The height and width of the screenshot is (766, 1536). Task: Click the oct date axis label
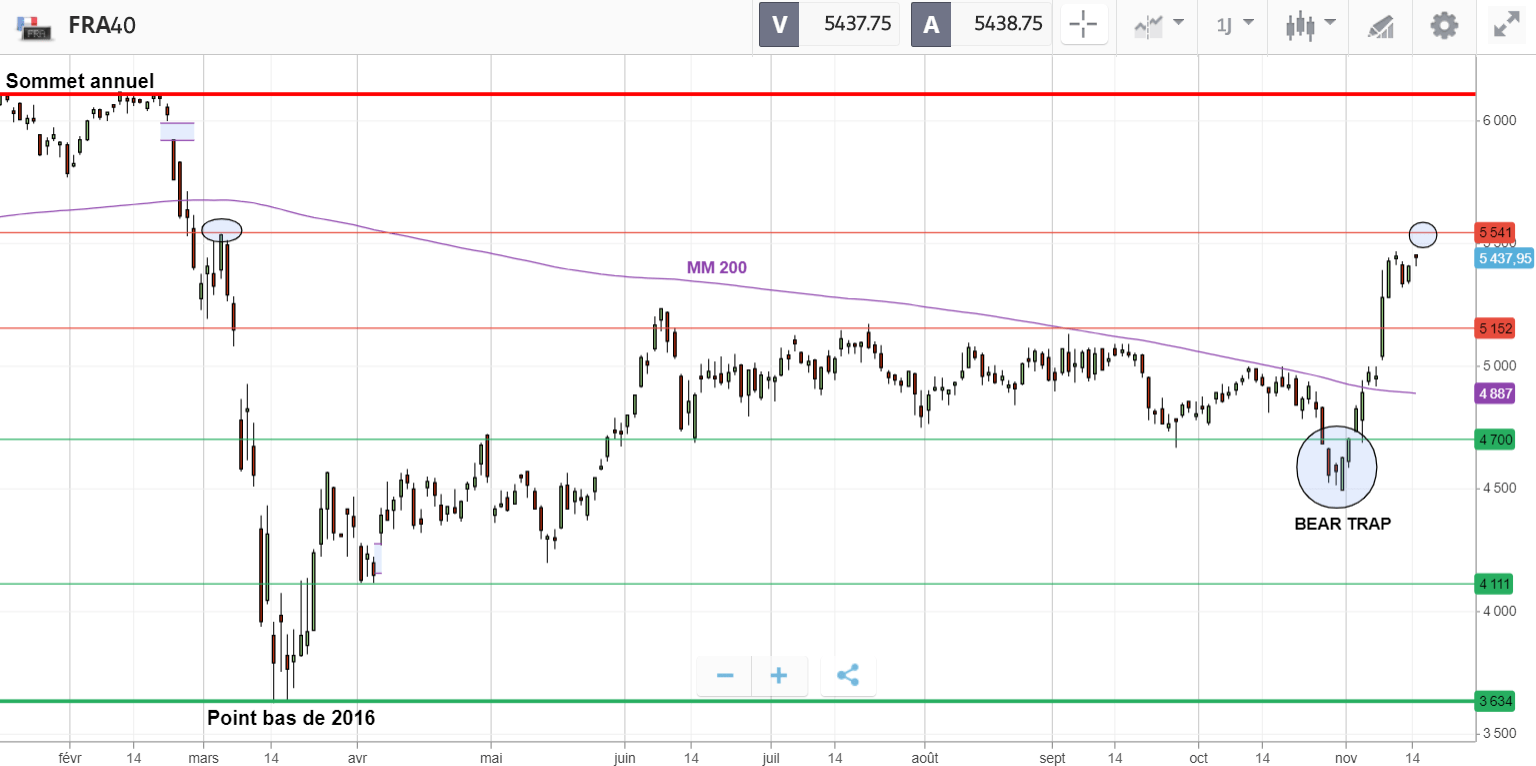1198,757
